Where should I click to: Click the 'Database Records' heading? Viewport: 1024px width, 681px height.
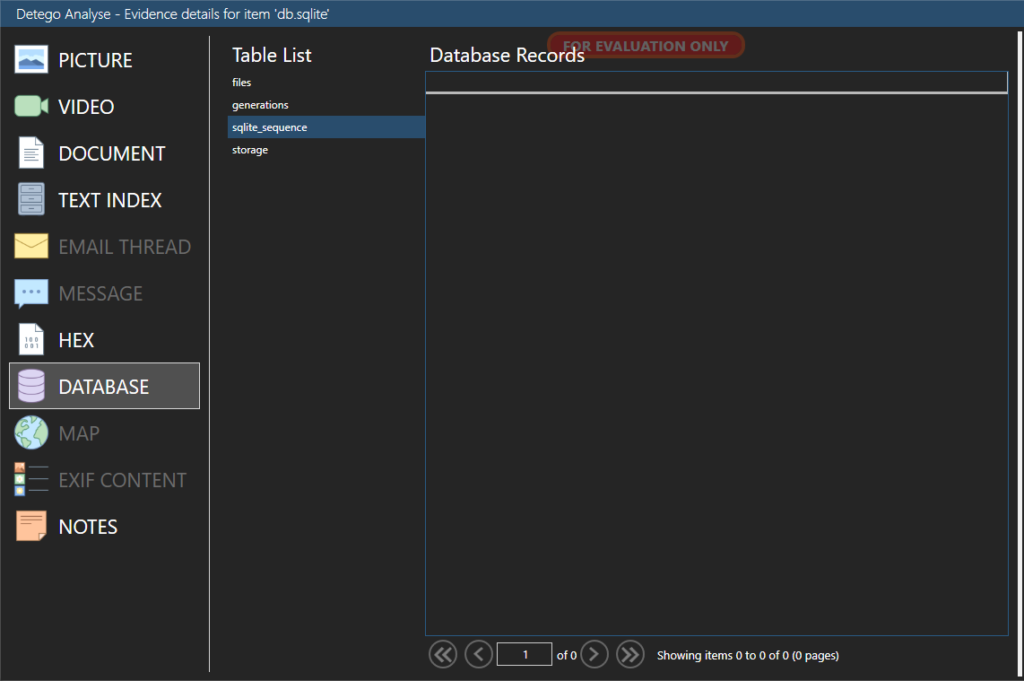(507, 55)
